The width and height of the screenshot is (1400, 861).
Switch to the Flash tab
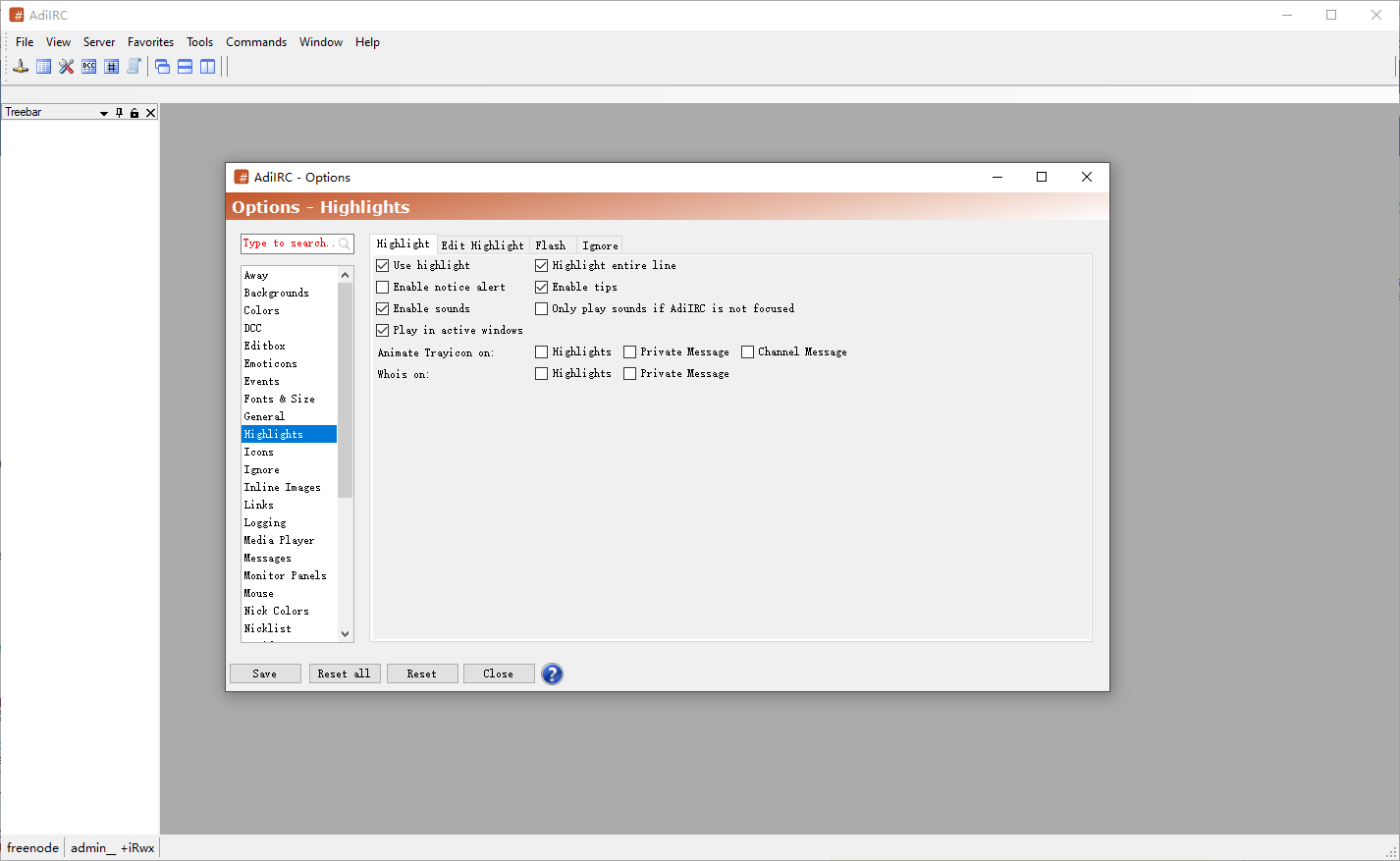tap(551, 245)
